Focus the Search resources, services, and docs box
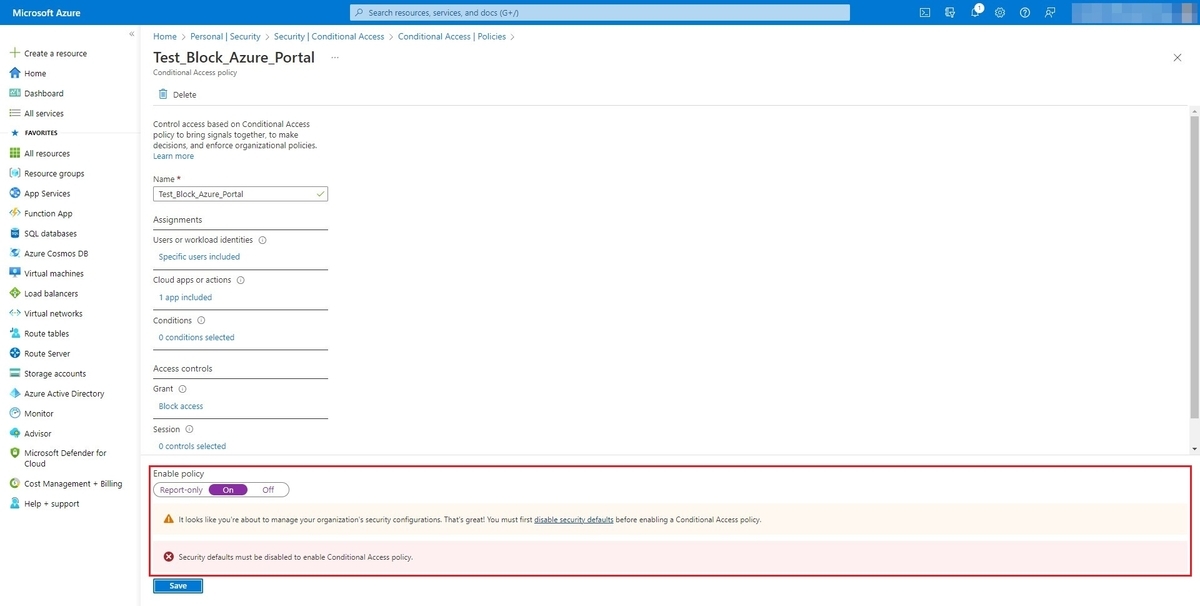This screenshot has height=606, width=1200. [x=600, y=12]
